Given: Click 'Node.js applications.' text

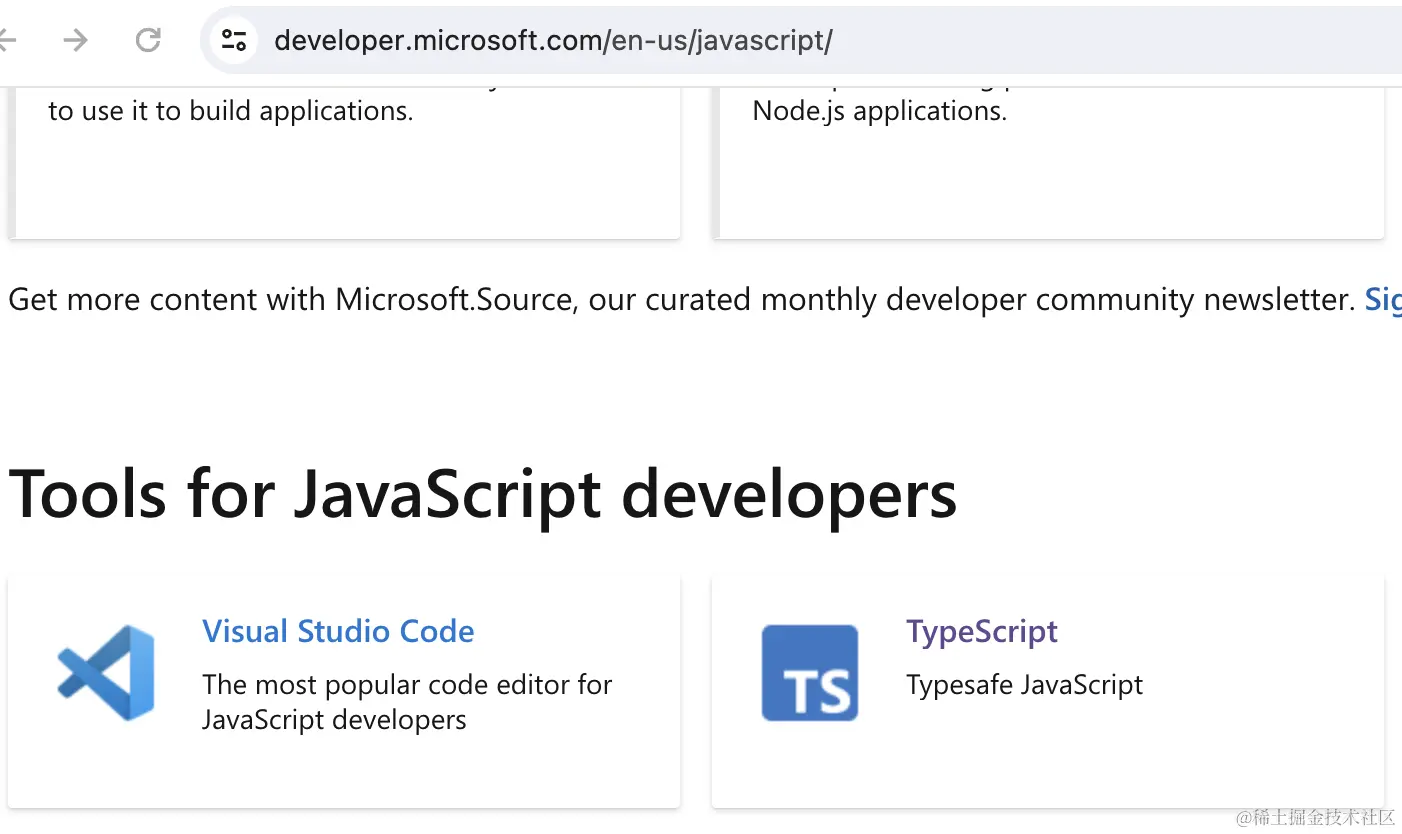Looking at the screenshot, I should click(880, 111).
